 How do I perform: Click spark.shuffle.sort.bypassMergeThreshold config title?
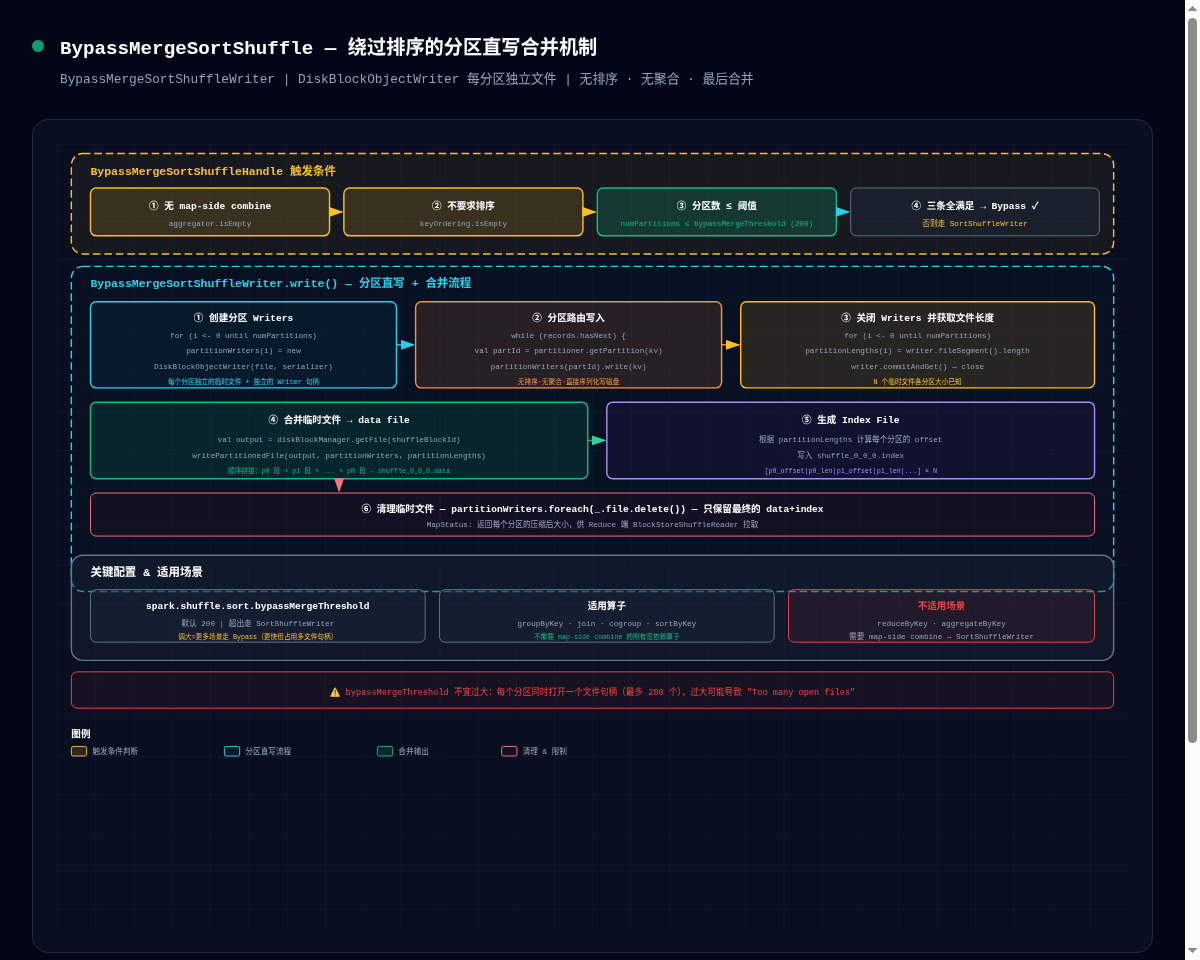(x=258, y=606)
